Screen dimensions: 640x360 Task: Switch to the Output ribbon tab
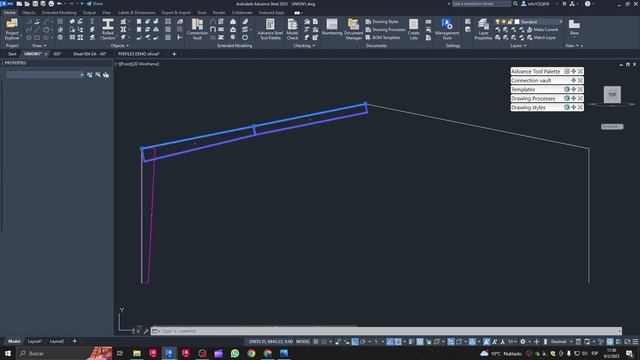point(89,13)
